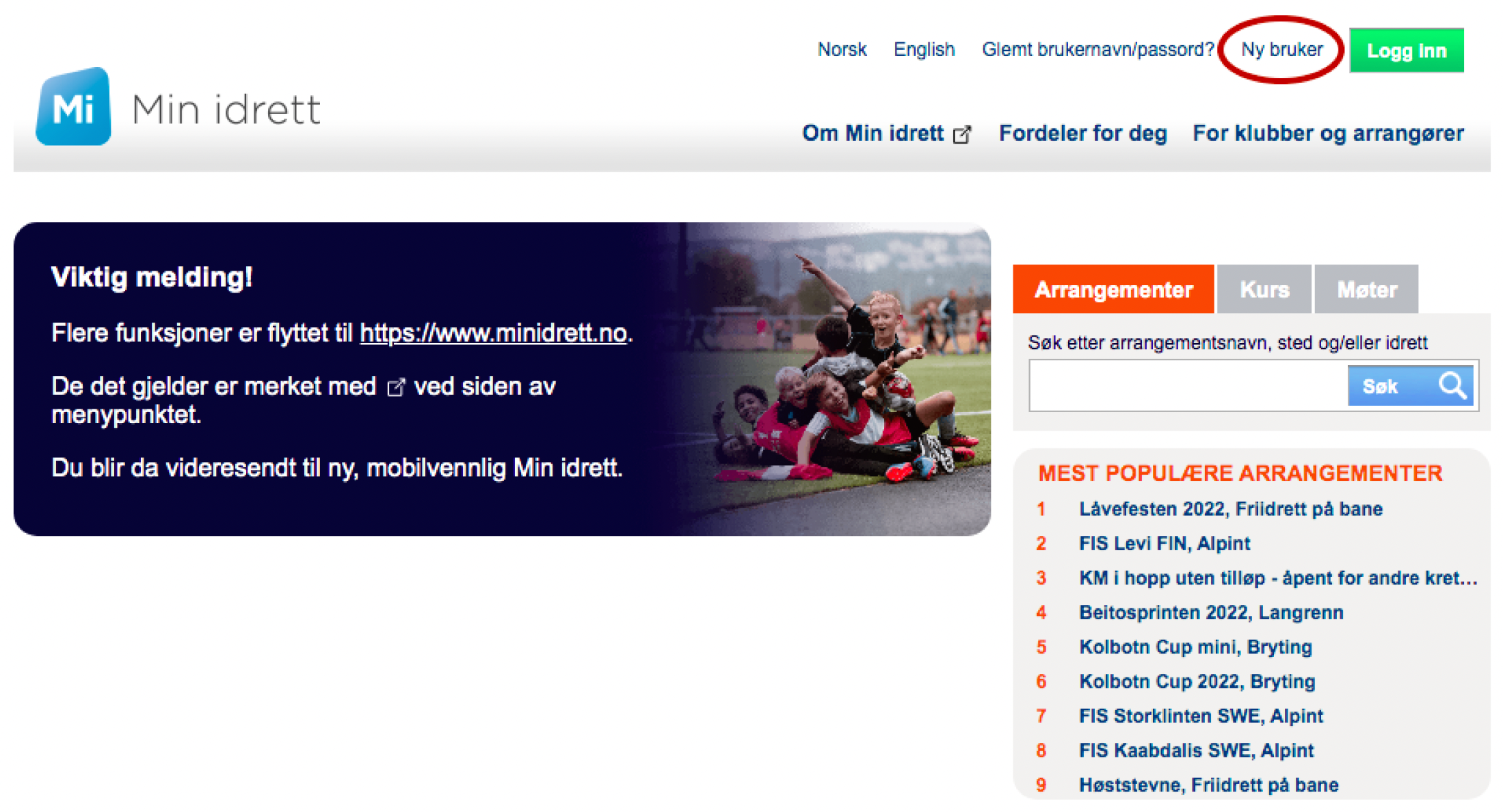Click the arrangement search input field
The image size is (1503, 812).
1188,386
